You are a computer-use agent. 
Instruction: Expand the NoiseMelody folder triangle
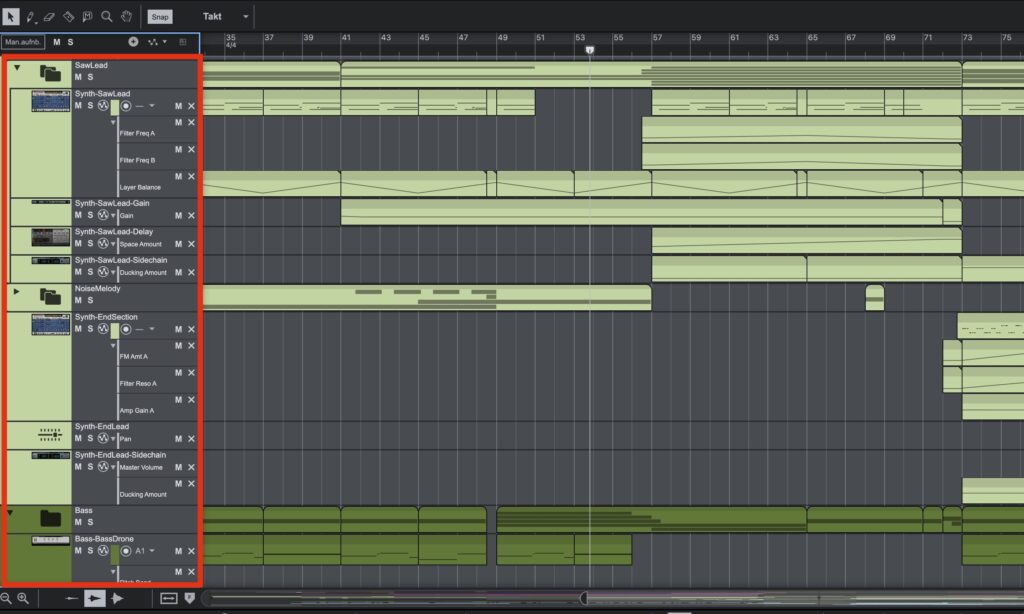[x=17, y=291]
